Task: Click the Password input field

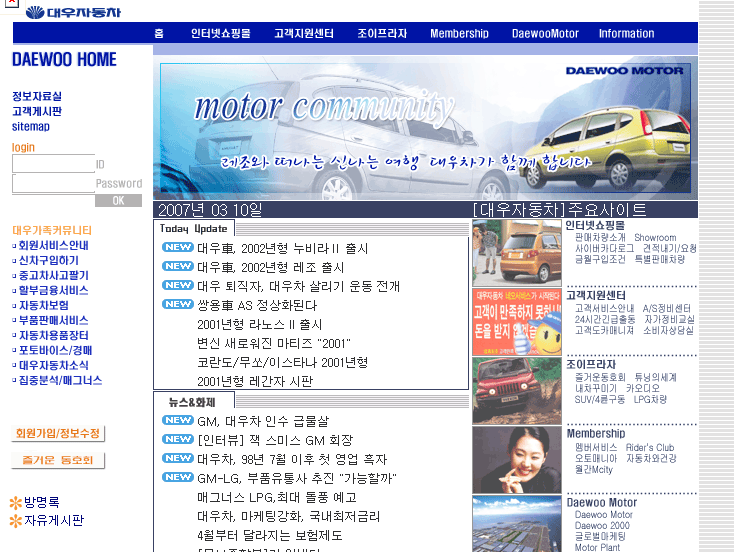Action: point(53,184)
